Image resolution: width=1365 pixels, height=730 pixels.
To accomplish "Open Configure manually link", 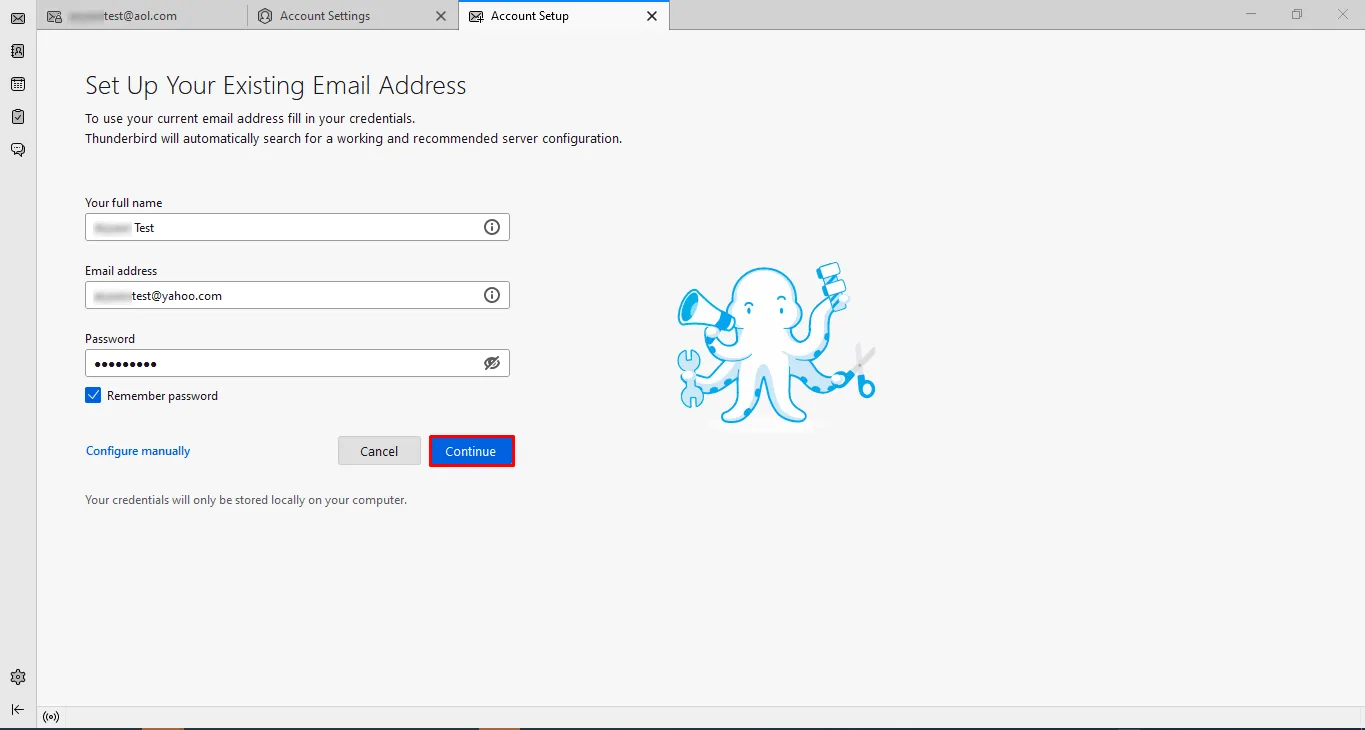I will [x=138, y=451].
